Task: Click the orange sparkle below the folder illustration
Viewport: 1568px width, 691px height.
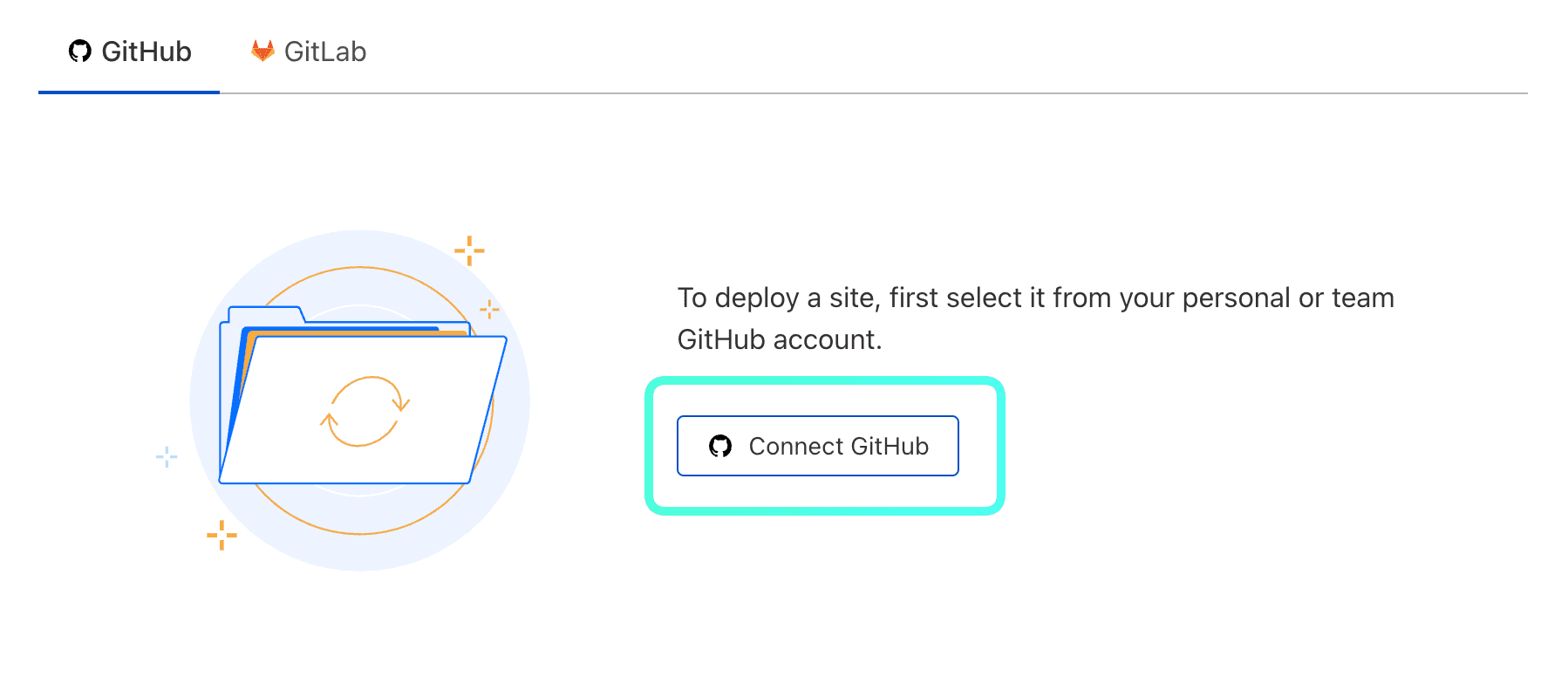Action: (x=222, y=535)
